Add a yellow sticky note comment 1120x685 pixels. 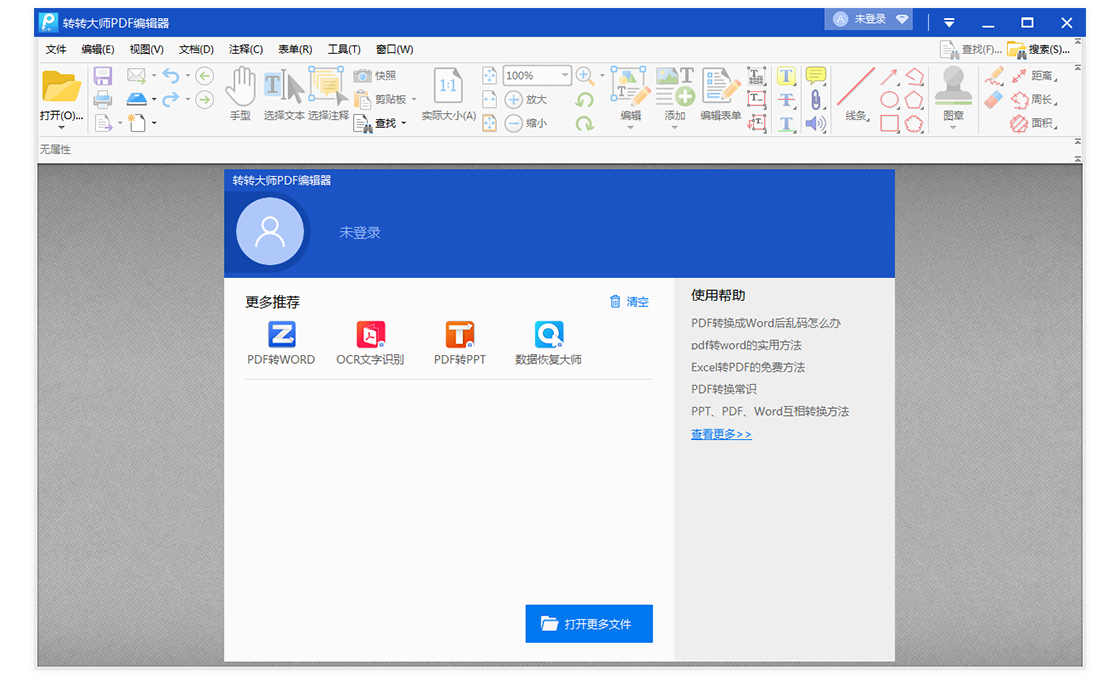point(816,76)
